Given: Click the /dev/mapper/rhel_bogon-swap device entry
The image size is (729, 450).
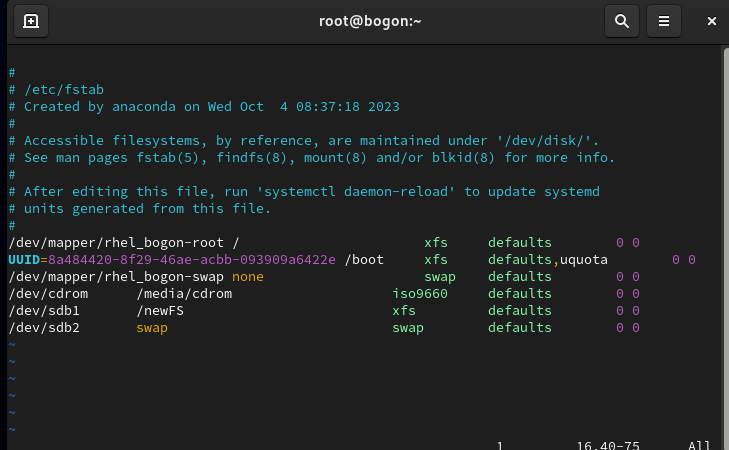Looking at the screenshot, I should click(x=115, y=276).
